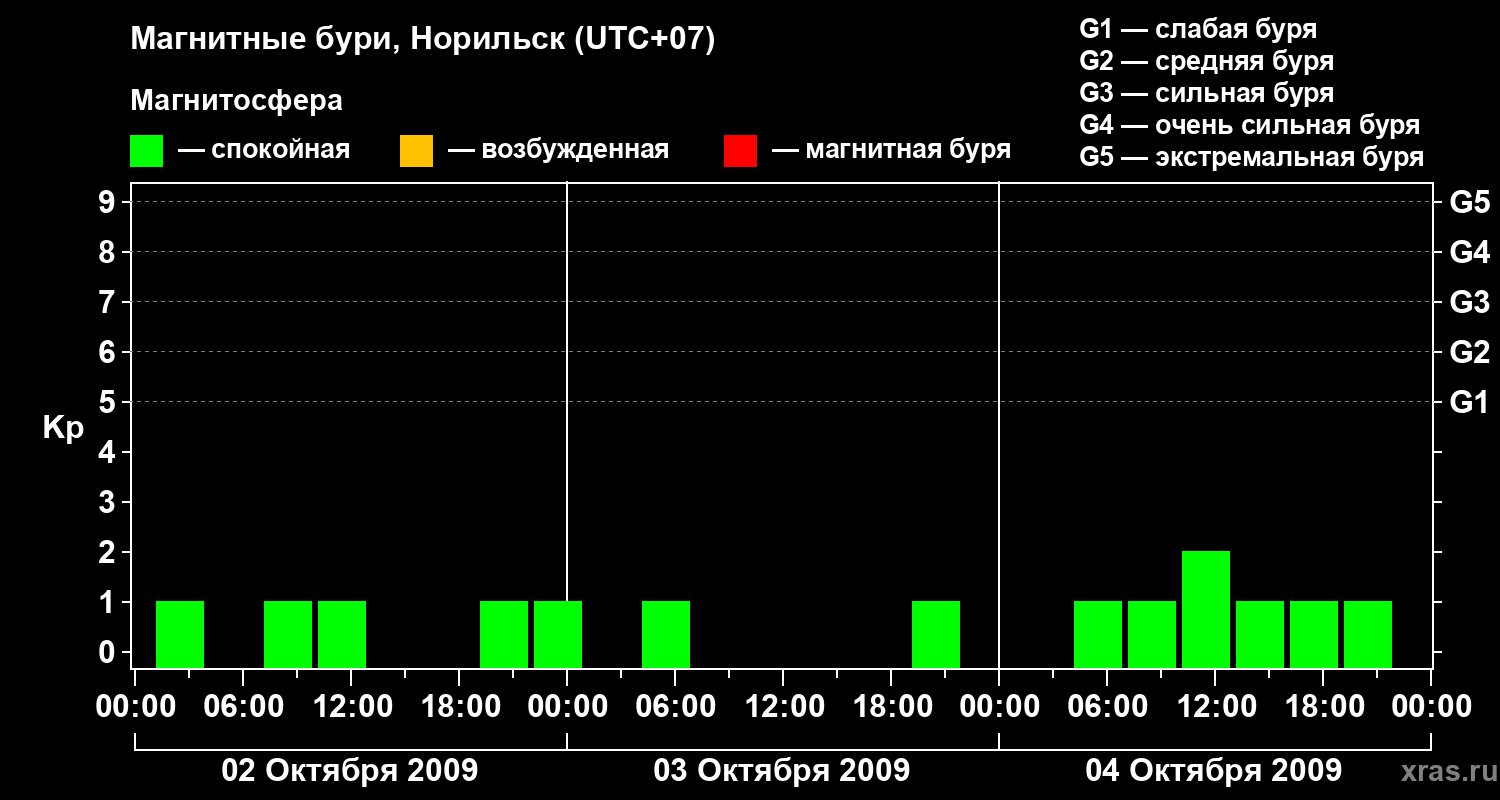Click the orange 'возбужденная' legend swatch
Screen dimensions: 1500x800
(416, 151)
